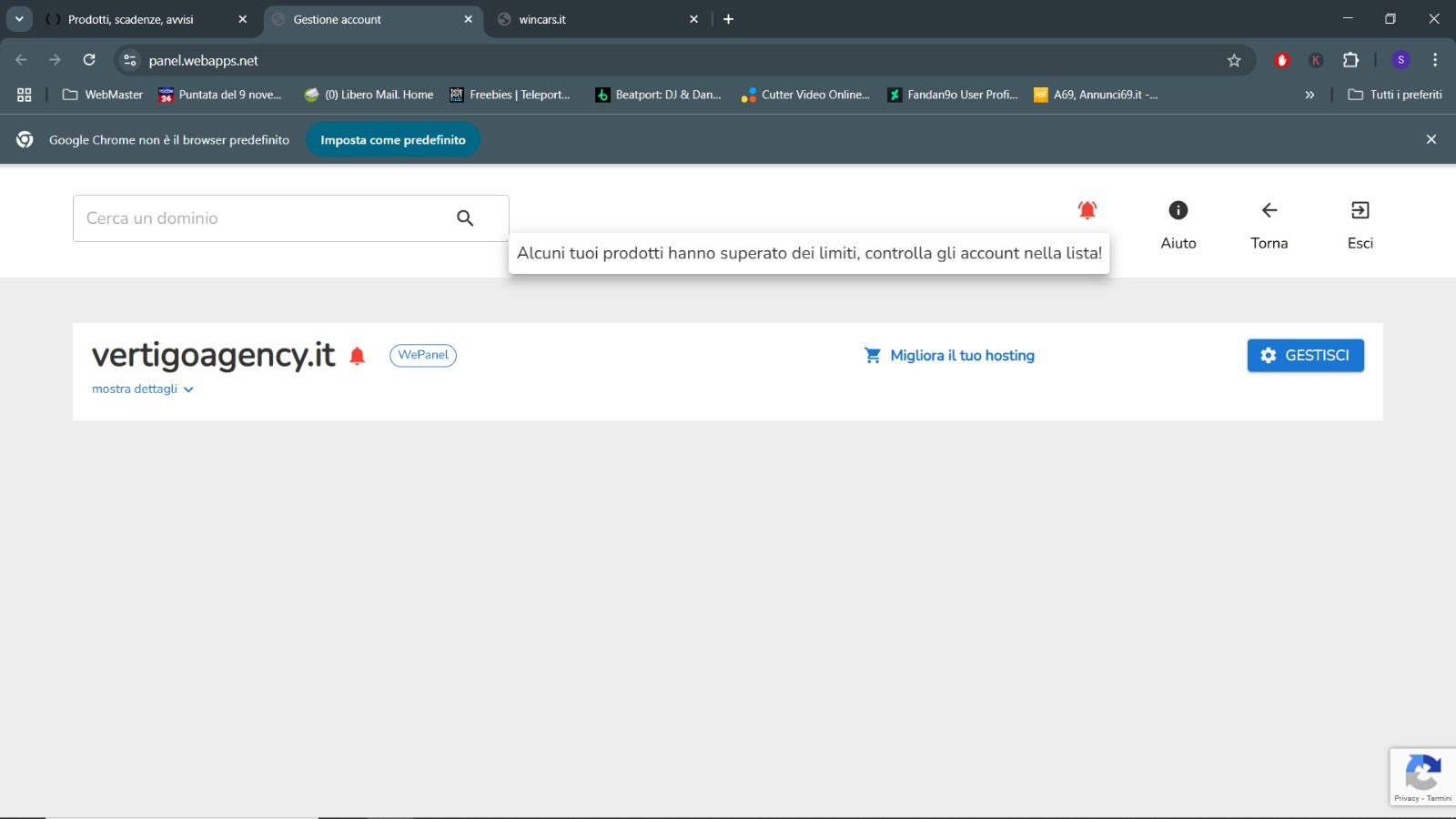The image size is (1456, 819).
Task: Open the Puntata del 9 nove... bookmark
Action: click(220, 95)
